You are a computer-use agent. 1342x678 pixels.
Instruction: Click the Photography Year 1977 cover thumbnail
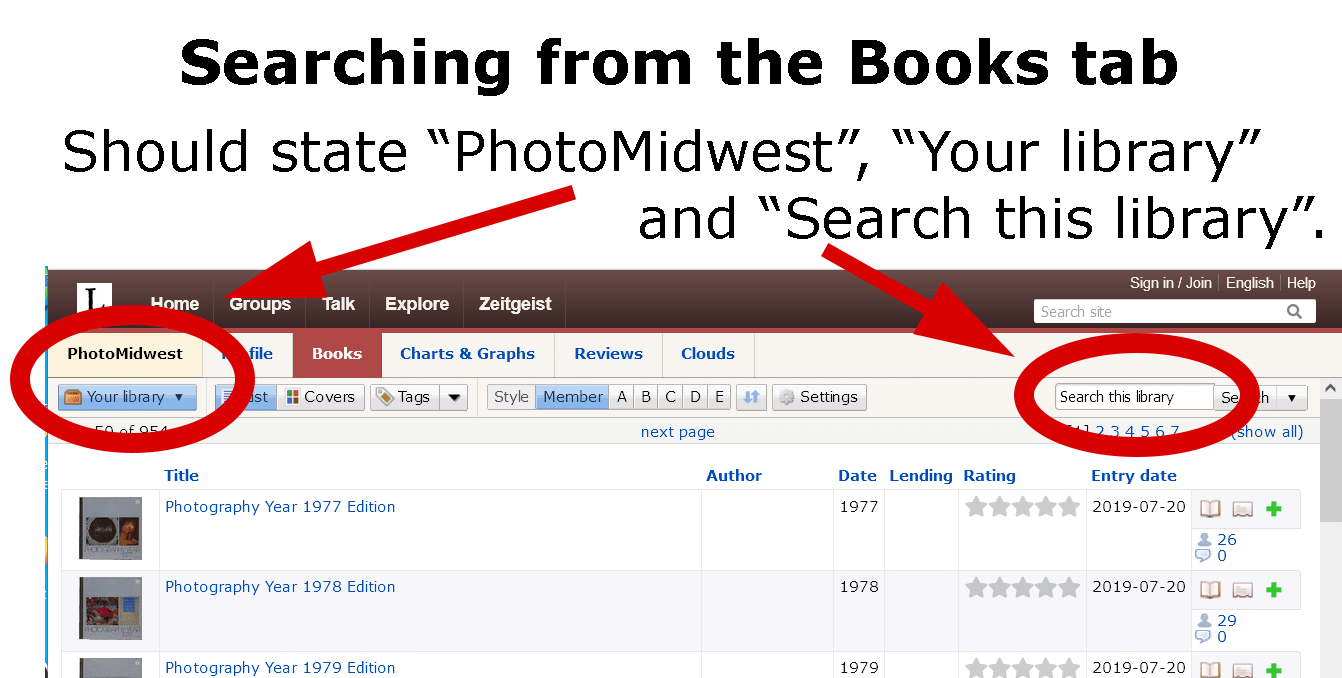[x=110, y=528]
